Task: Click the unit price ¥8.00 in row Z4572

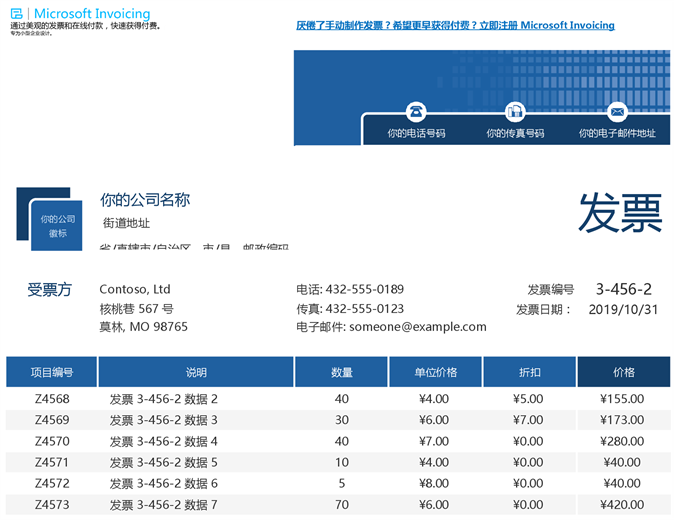Action: (434, 483)
